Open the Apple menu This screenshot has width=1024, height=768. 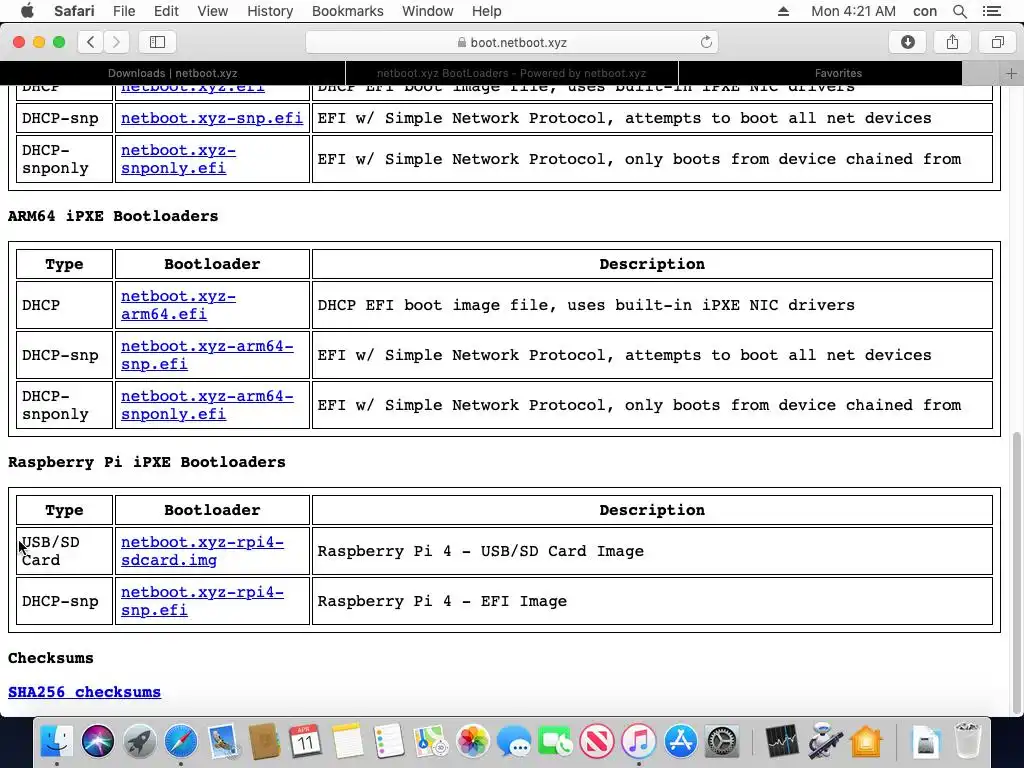click(x=27, y=11)
